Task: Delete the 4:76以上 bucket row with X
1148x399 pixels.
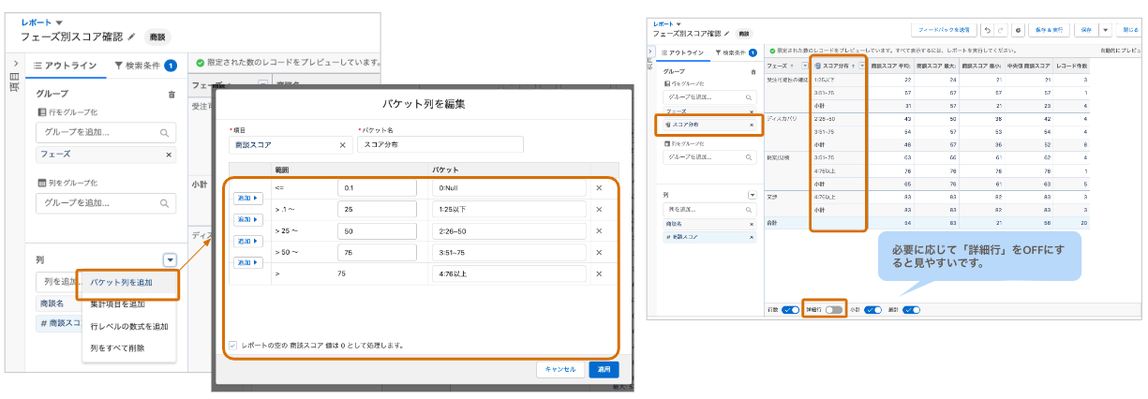Action: point(599,274)
